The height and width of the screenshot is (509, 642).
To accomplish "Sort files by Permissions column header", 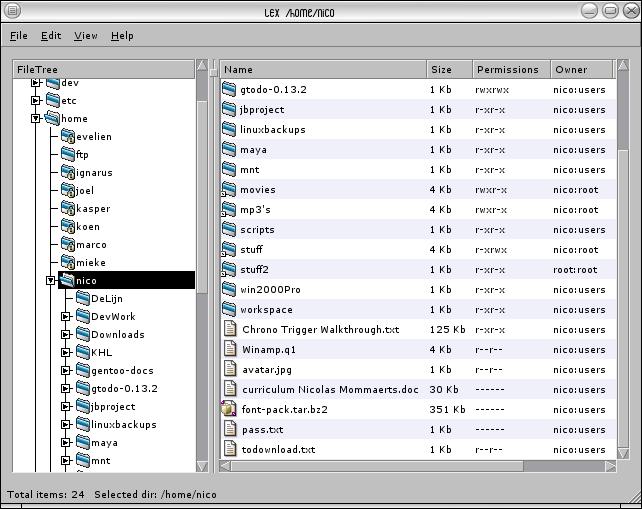I will point(508,70).
